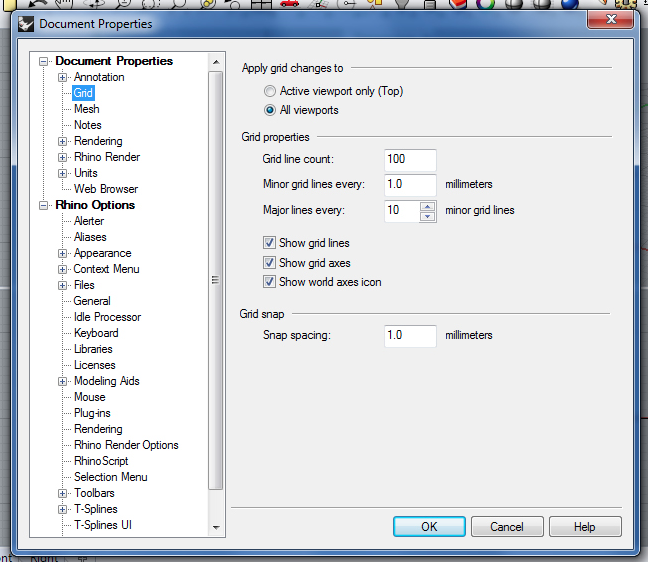648x562 pixels.
Task: Select the Grid page in the tree
Action: [x=83, y=93]
